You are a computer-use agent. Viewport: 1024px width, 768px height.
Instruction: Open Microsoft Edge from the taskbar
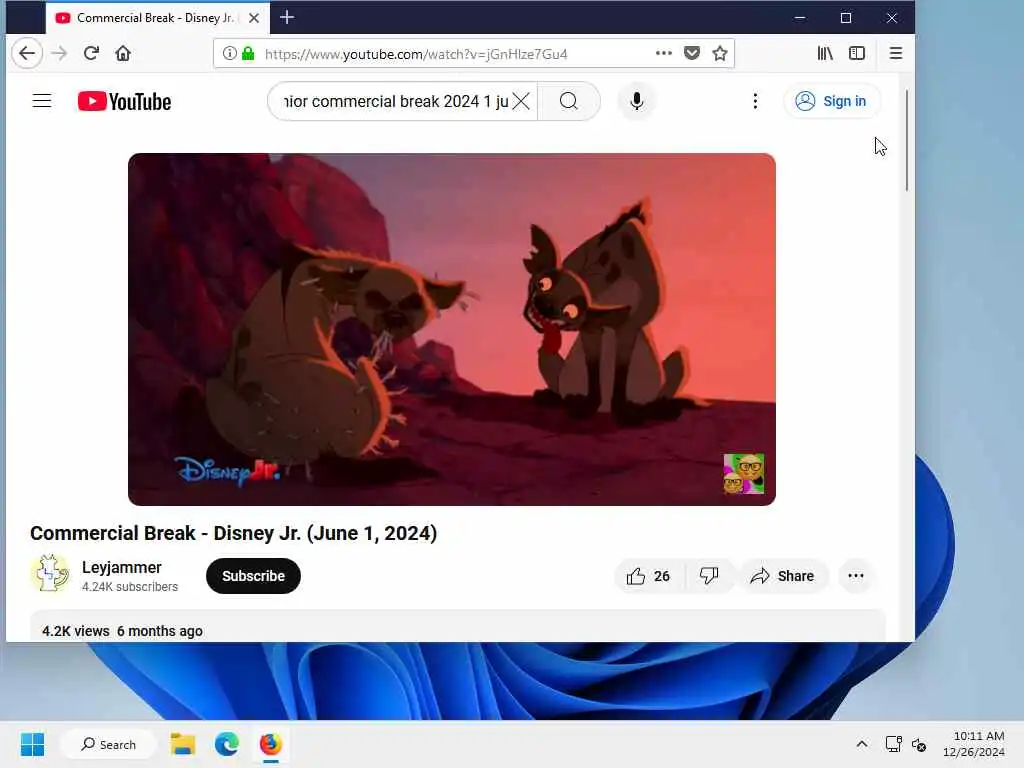(x=227, y=744)
